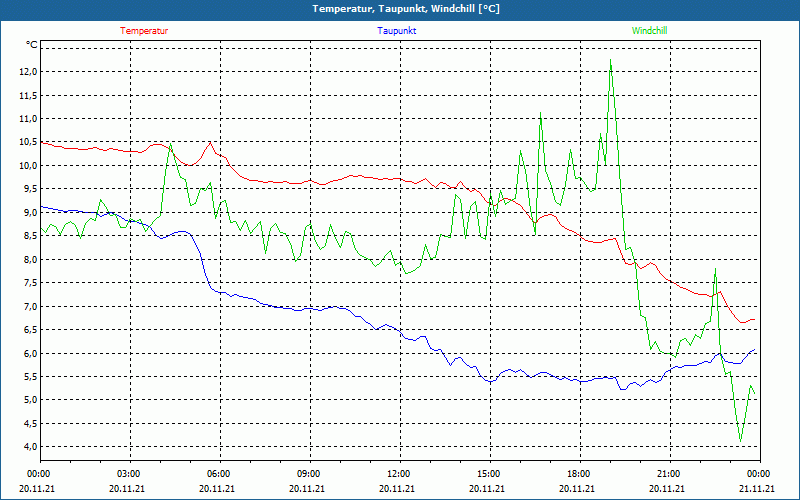This screenshot has height=500, width=800.
Task: Click the 20.11.21 date beneath 12:00
Action: coord(397,488)
